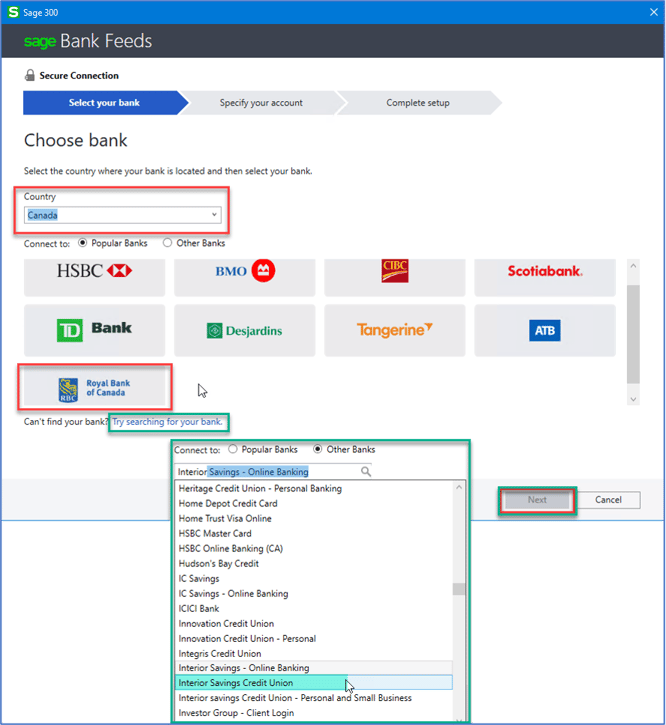Click the search magnifier icon
666x725 pixels.
[366, 472]
